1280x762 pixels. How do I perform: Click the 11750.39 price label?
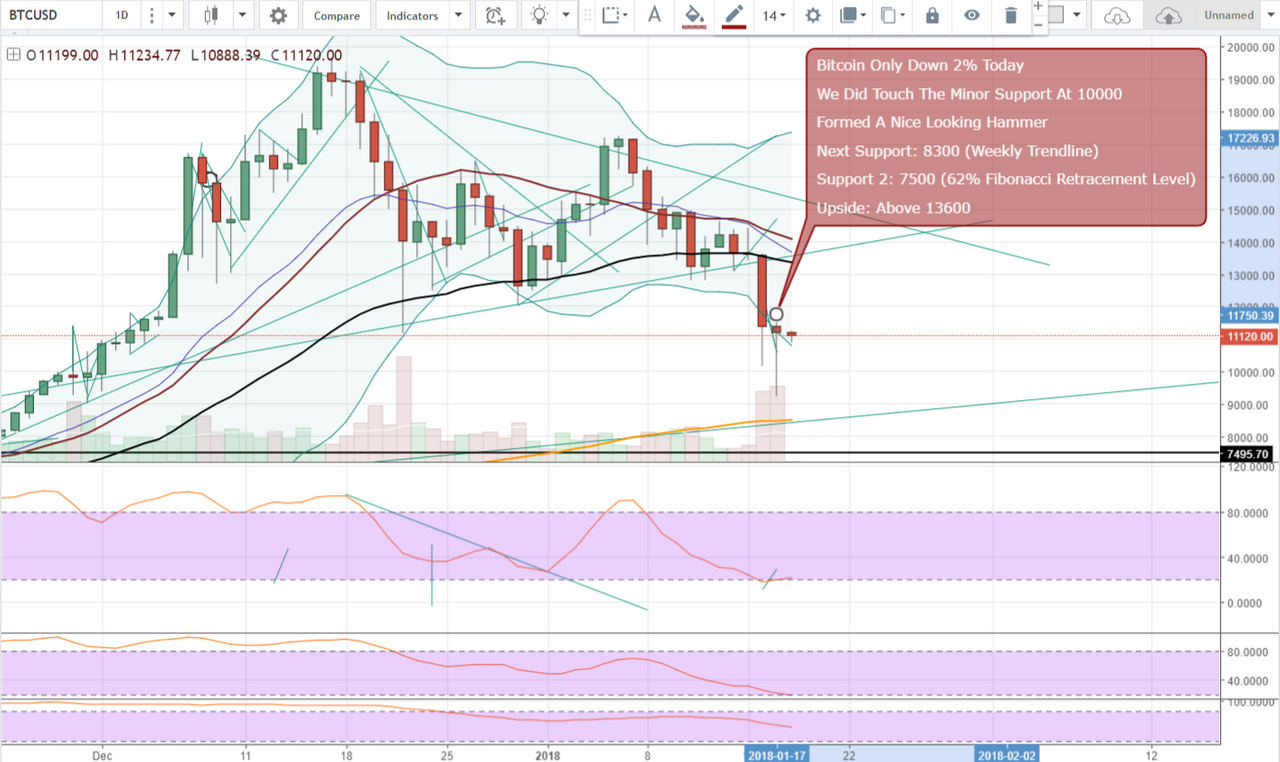click(1250, 316)
